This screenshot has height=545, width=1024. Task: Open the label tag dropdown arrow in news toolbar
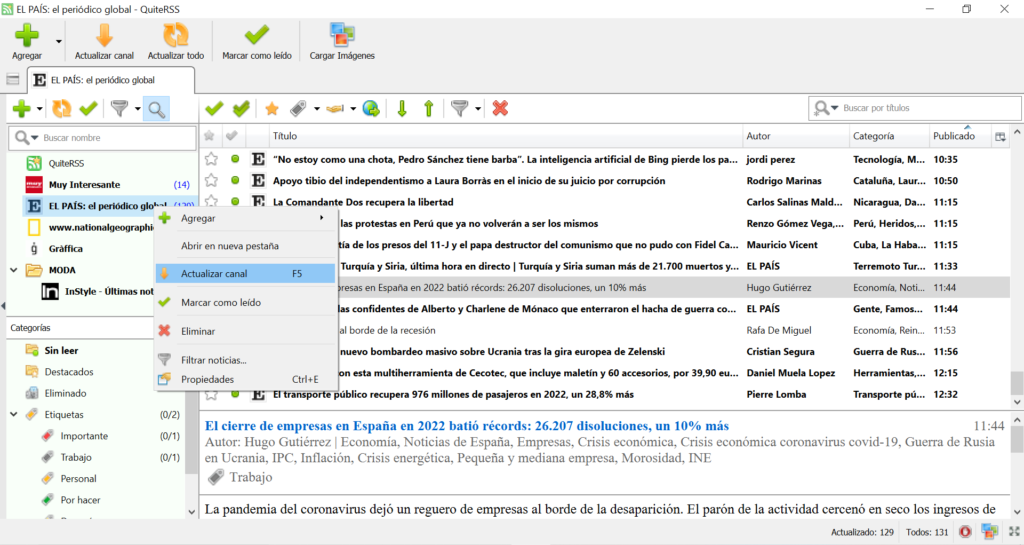[x=316, y=109]
